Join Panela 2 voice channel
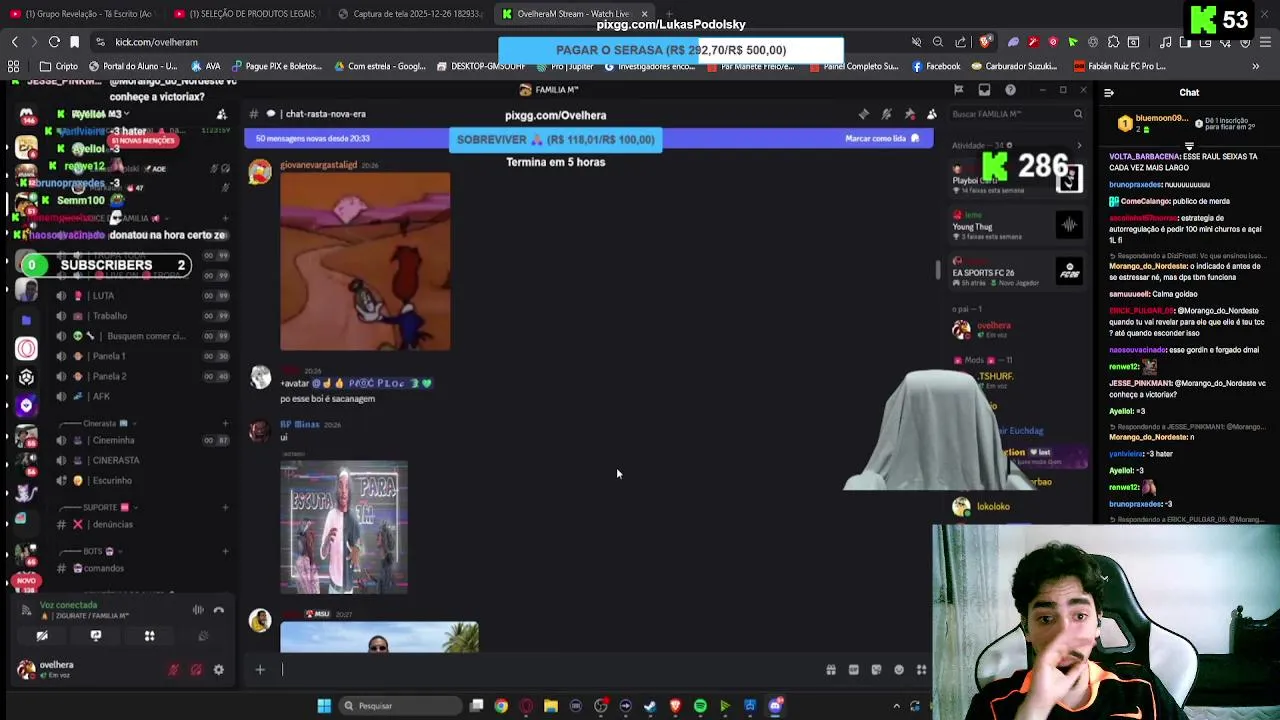This screenshot has width=1280, height=720. (140, 376)
